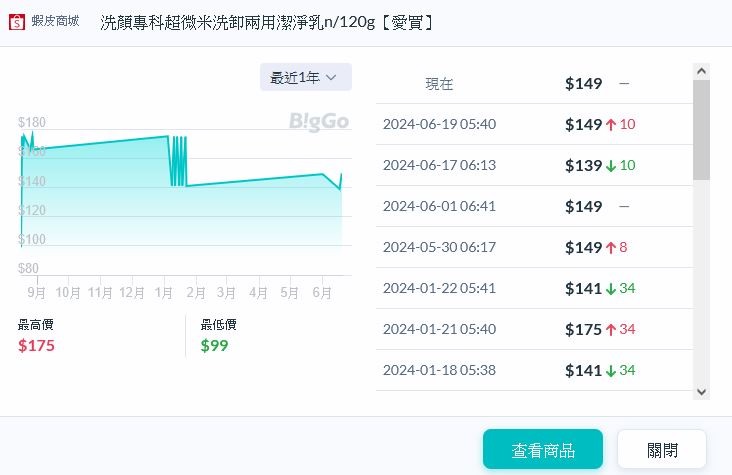Select the 2024-06-19 05:40 price record

(x=534, y=124)
